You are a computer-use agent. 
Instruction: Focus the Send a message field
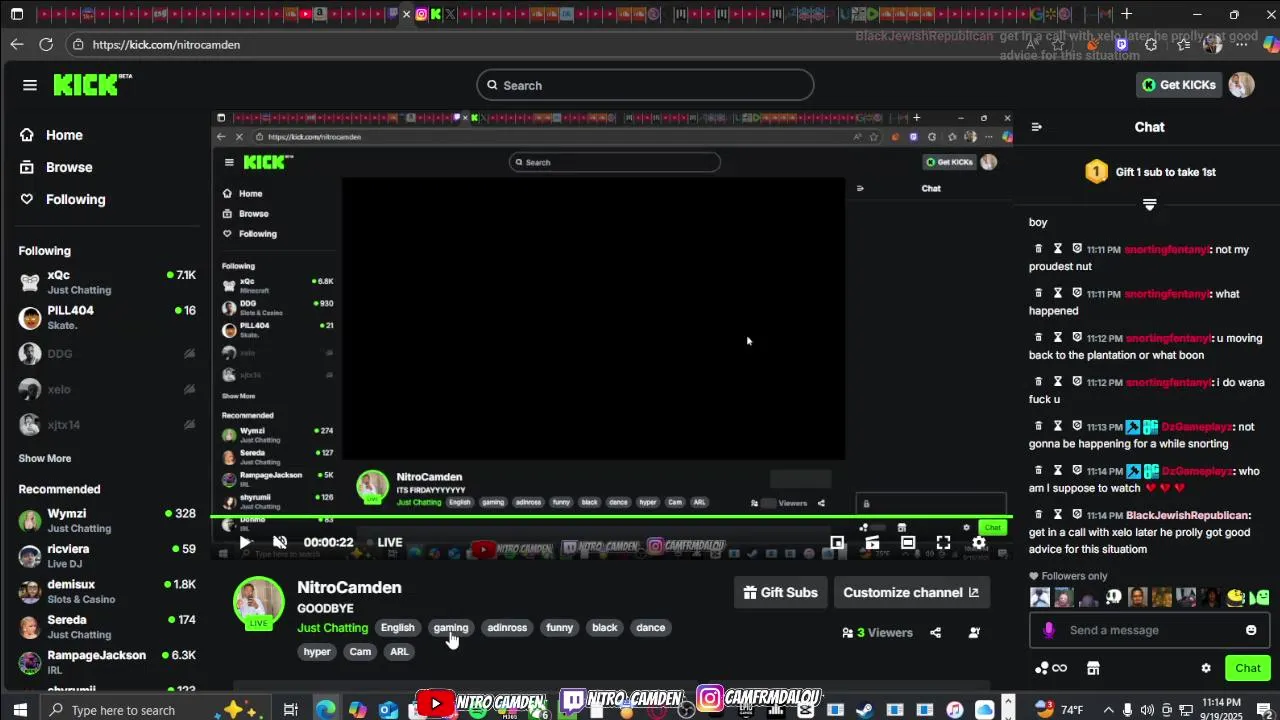(1149, 630)
